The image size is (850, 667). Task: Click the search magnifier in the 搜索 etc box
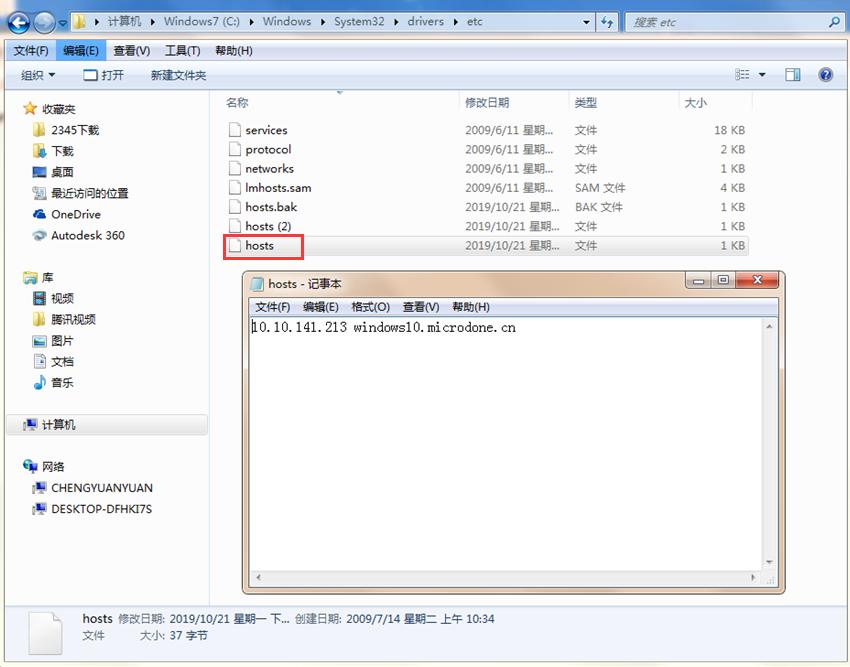pyautogui.click(x=833, y=20)
